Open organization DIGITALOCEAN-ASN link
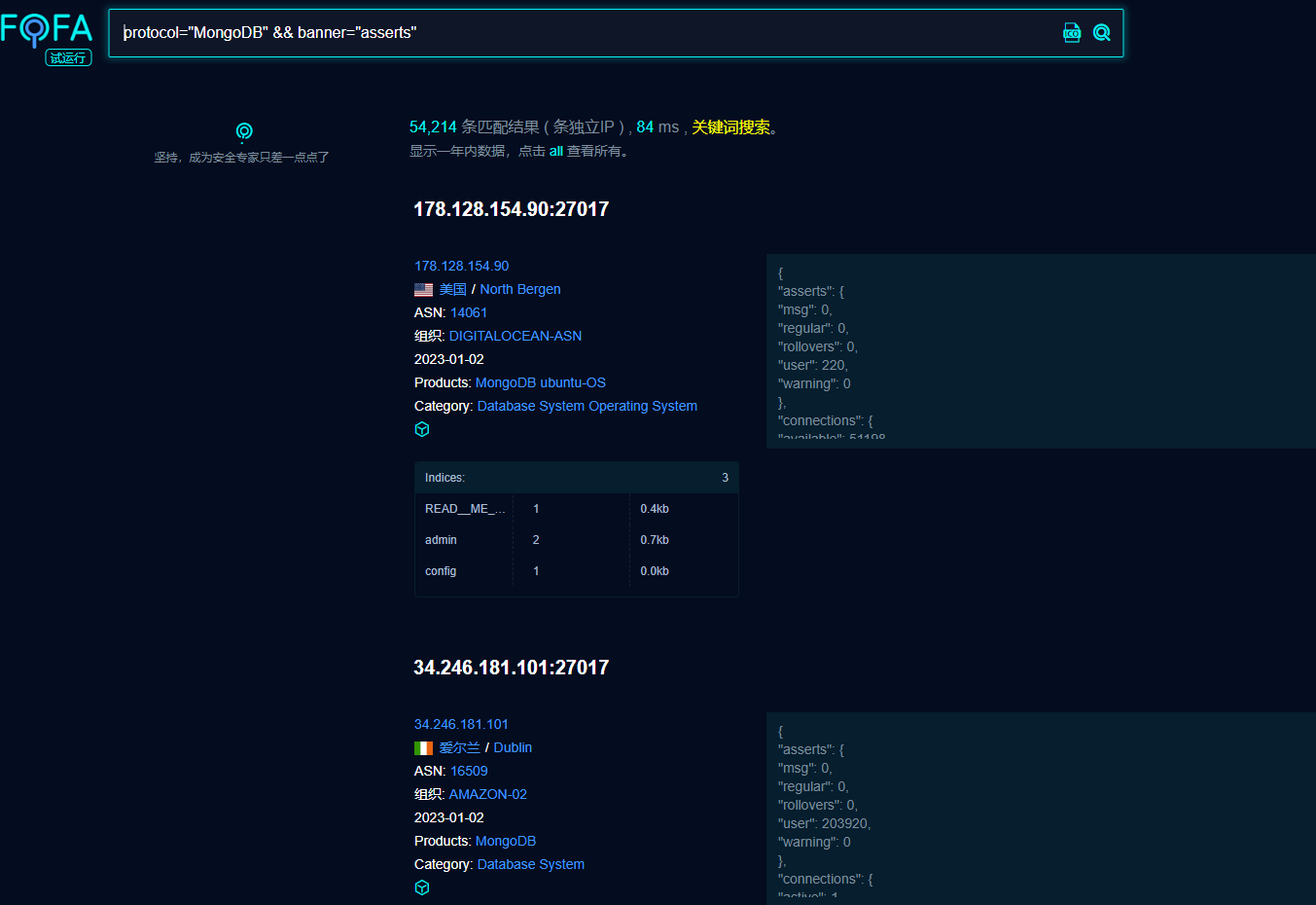The height and width of the screenshot is (905, 1316). 516,336
